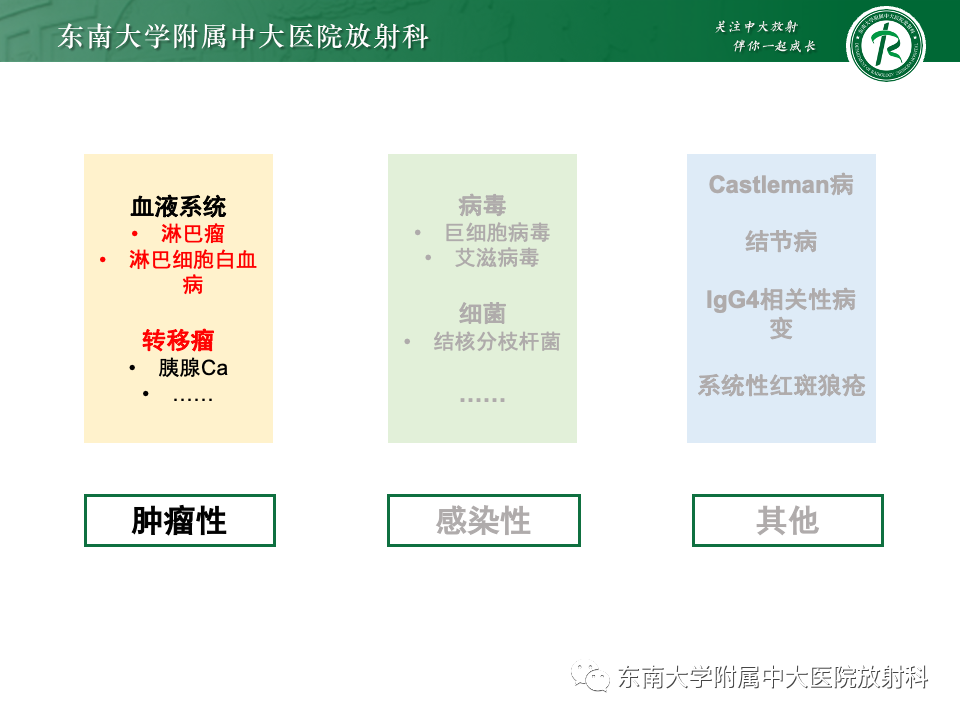Click the round department logo in header
The width and height of the screenshot is (960, 720).
click(x=885, y=44)
